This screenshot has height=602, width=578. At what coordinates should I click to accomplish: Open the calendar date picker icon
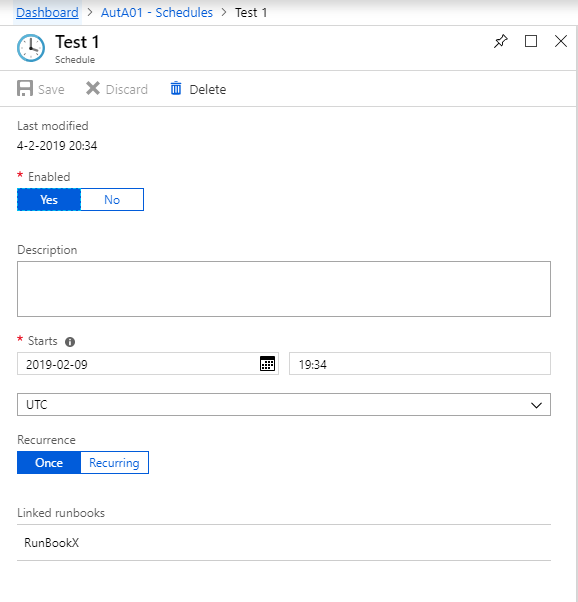(x=267, y=363)
